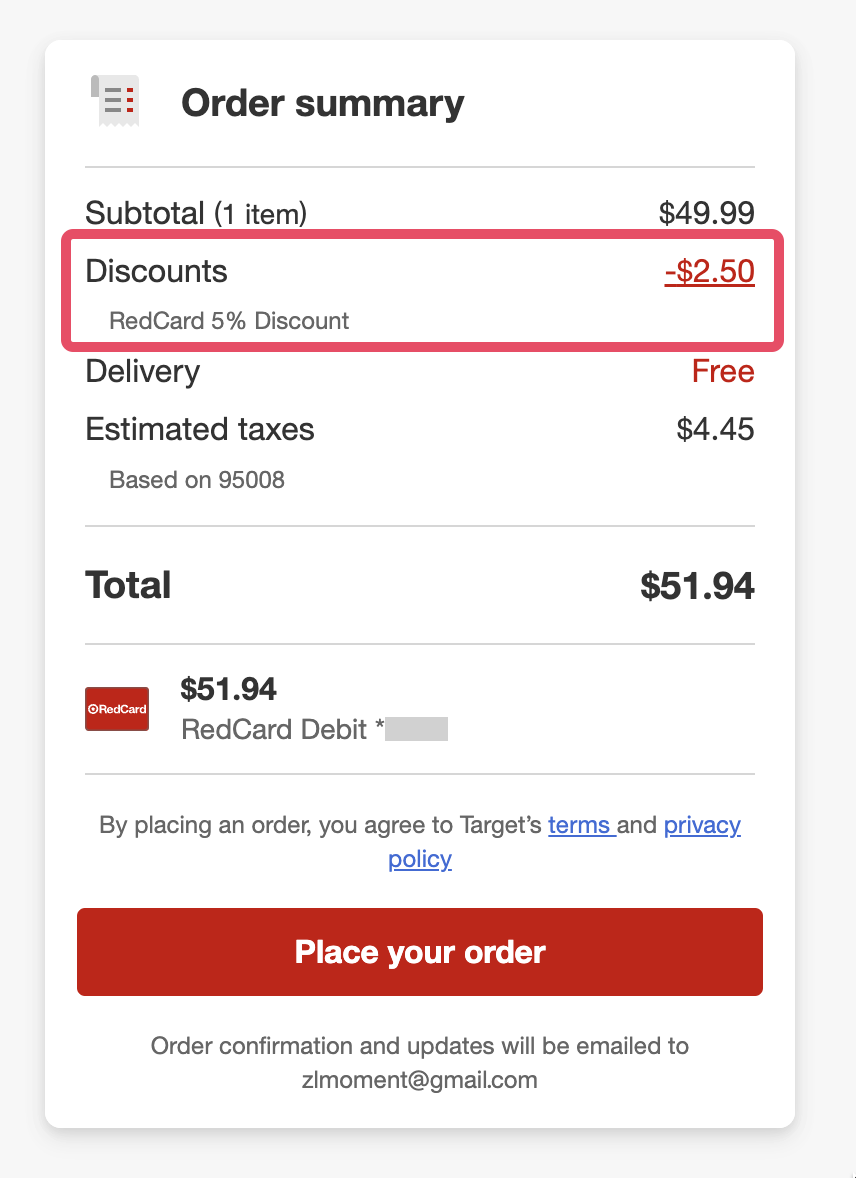Click the $49.99 subtotal amount
This screenshot has height=1178, width=856.
click(706, 213)
